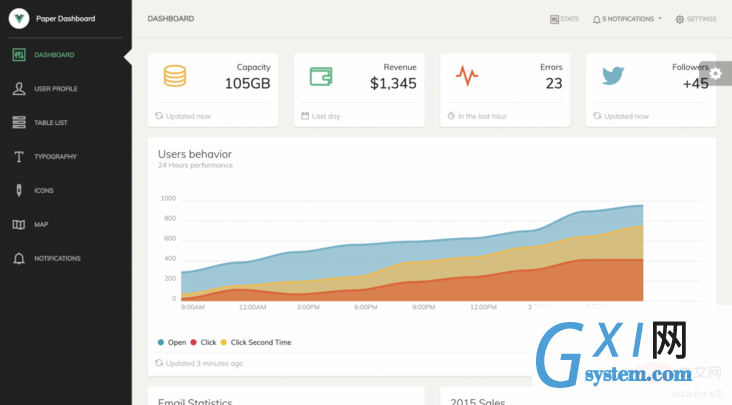Click Updated 3 minutes ago text

(x=204, y=363)
